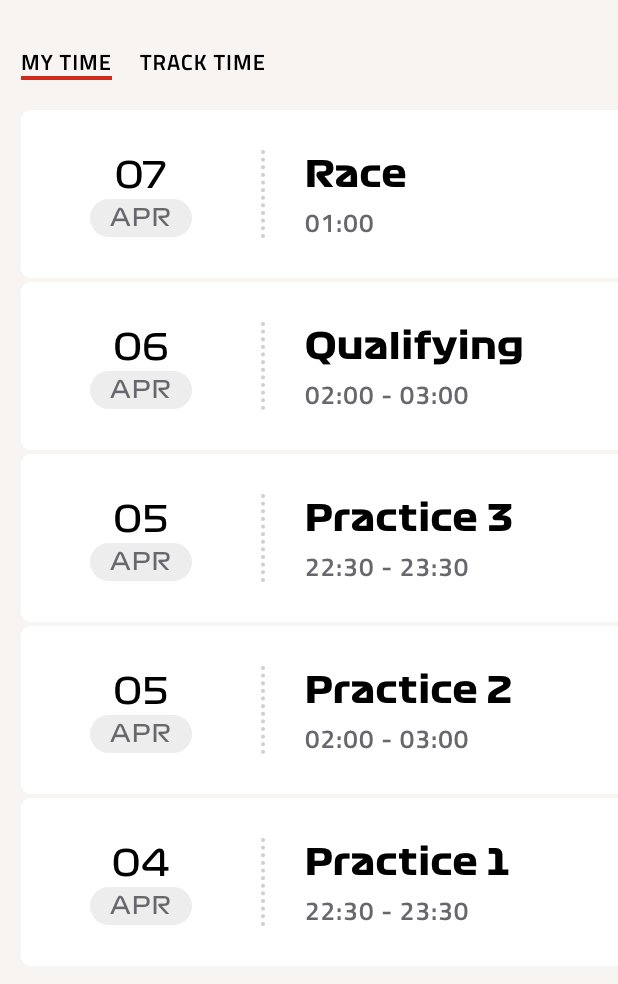
Task: Open the Practice 1 session card
Action: pyautogui.click(x=319, y=882)
